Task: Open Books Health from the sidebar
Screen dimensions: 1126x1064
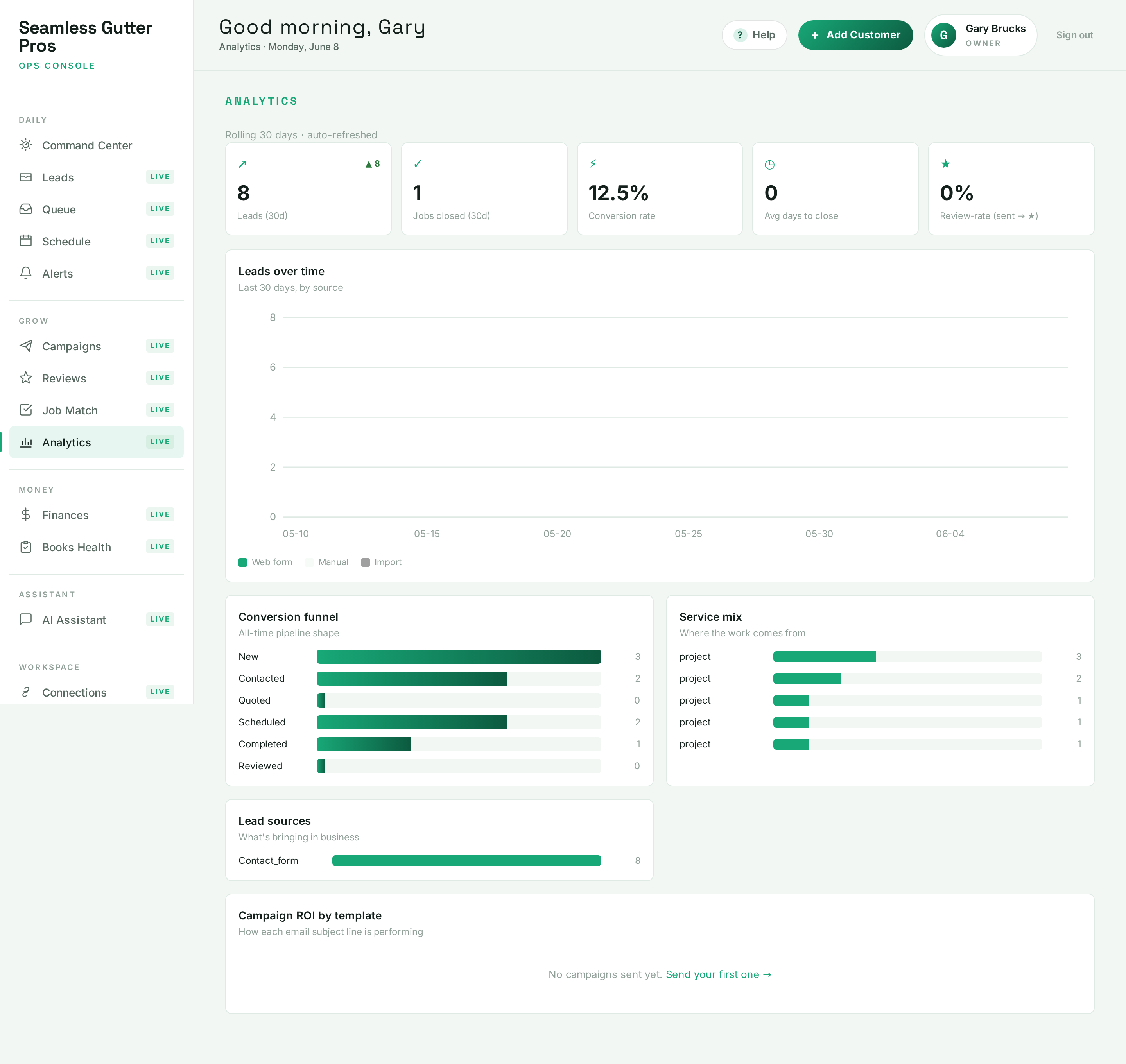Action: pyautogui.click(x=97, y=547)
